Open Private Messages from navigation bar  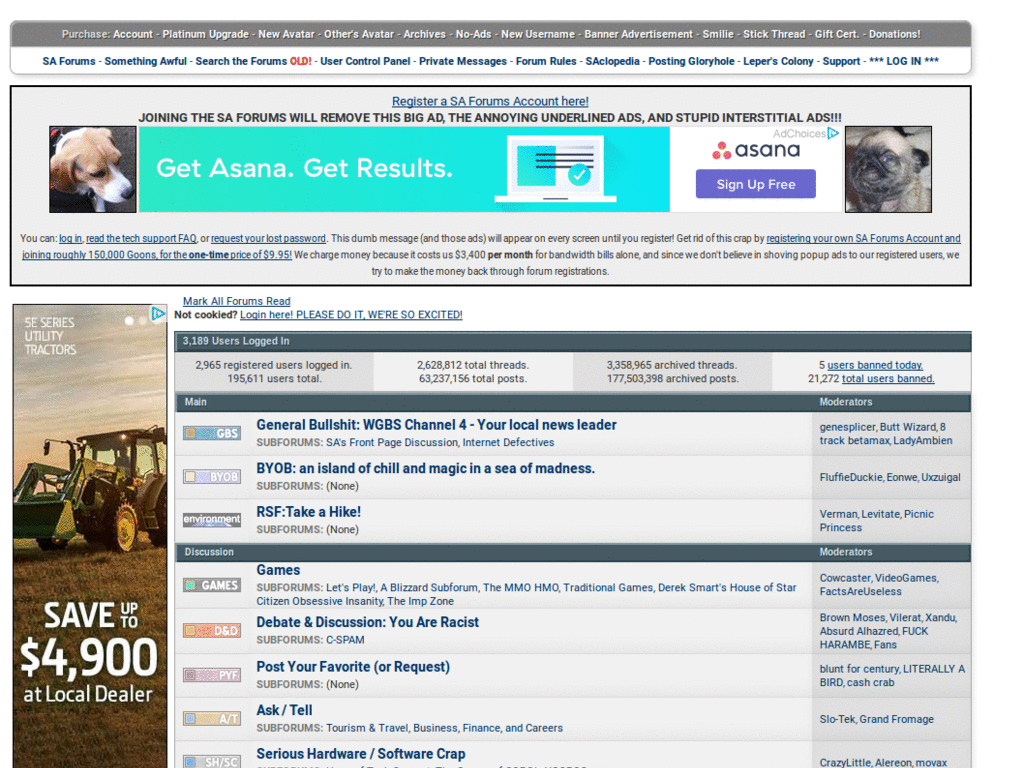tap(462, 61)
